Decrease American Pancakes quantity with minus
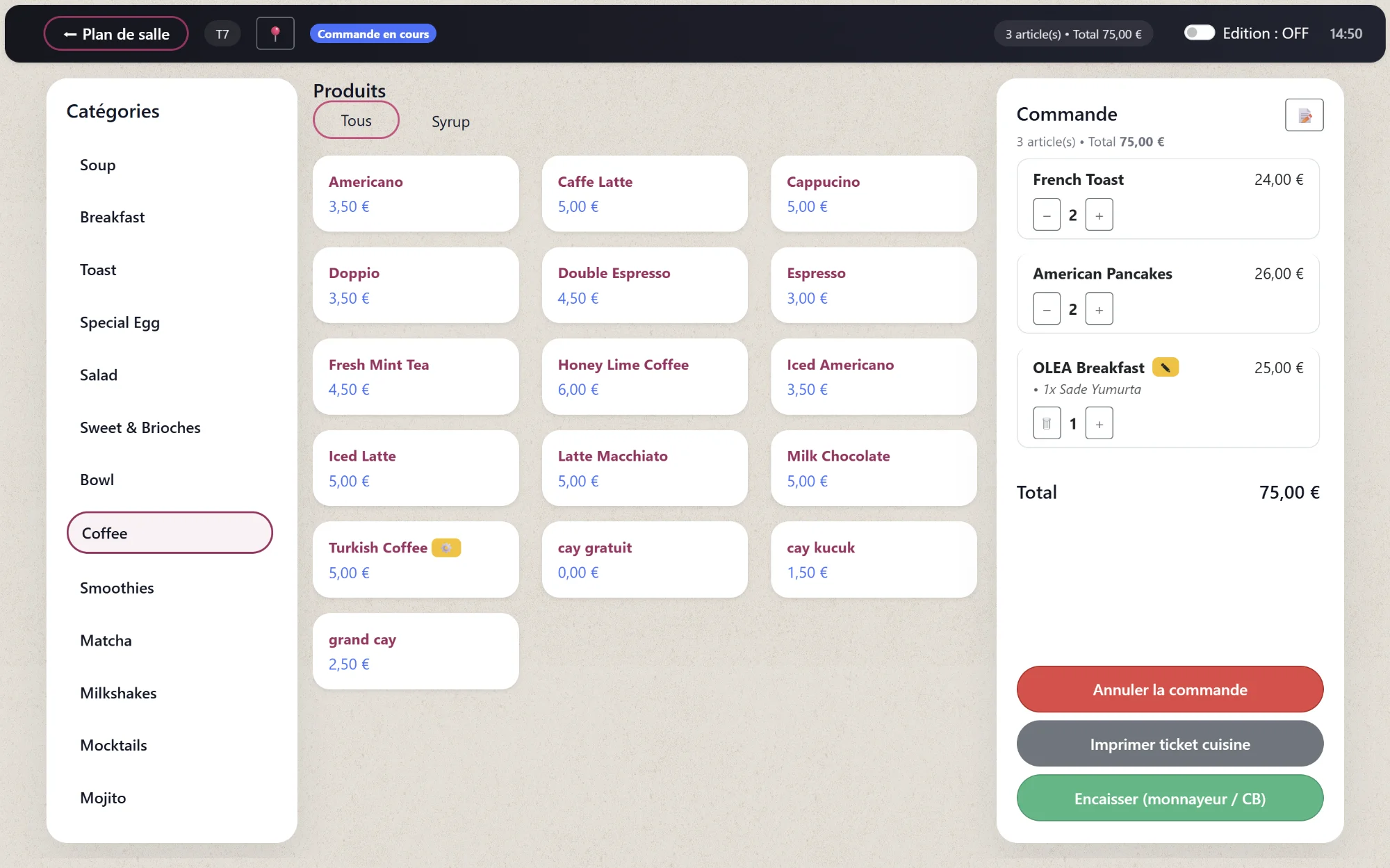The image size is (1390, 868). (1047, 309)
